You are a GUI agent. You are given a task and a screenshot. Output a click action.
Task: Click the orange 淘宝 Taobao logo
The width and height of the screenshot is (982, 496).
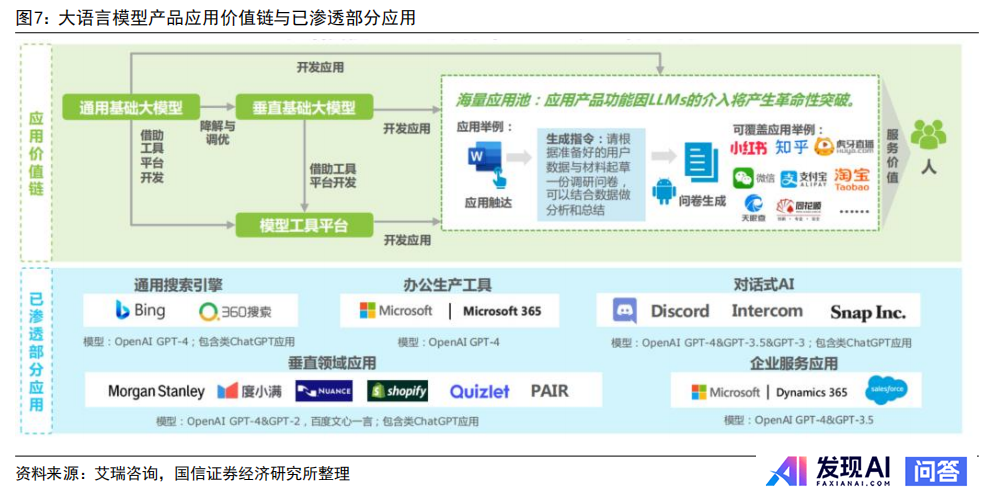point(852,179)
